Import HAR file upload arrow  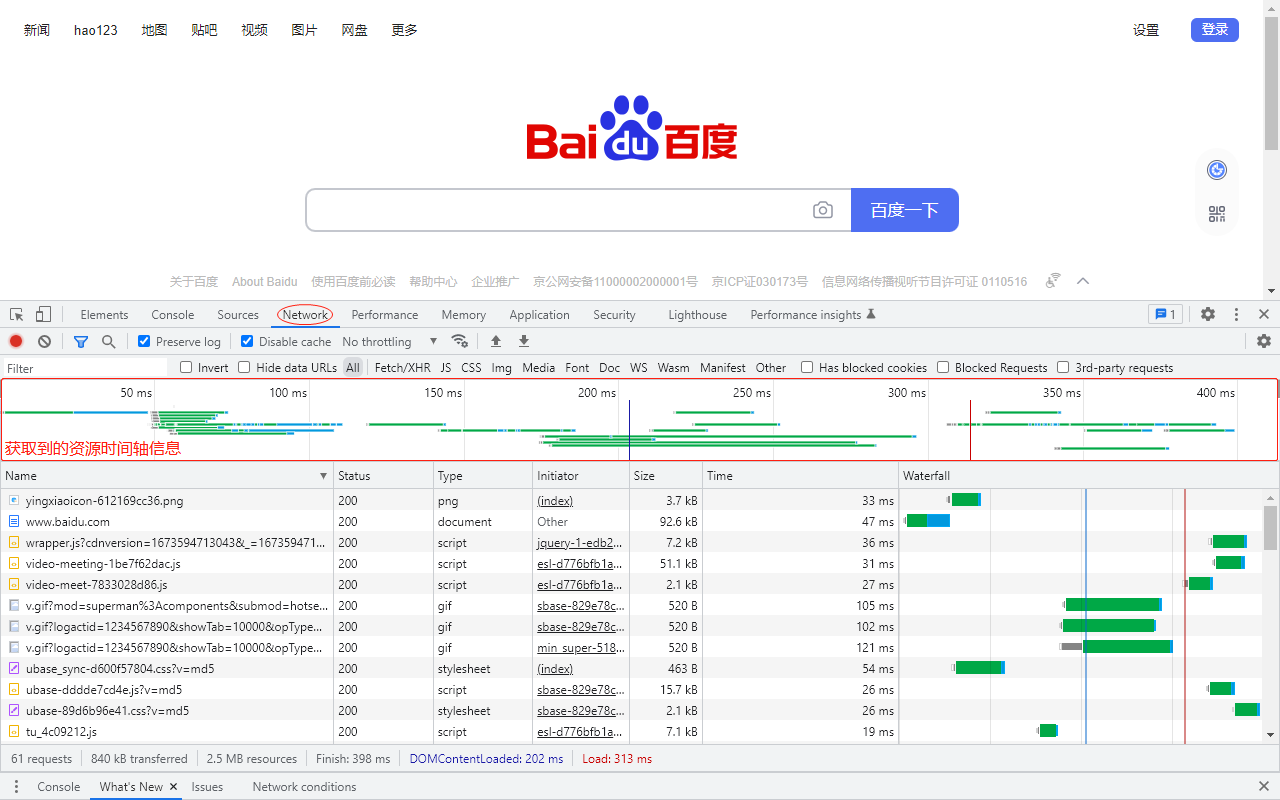(496, 341)
